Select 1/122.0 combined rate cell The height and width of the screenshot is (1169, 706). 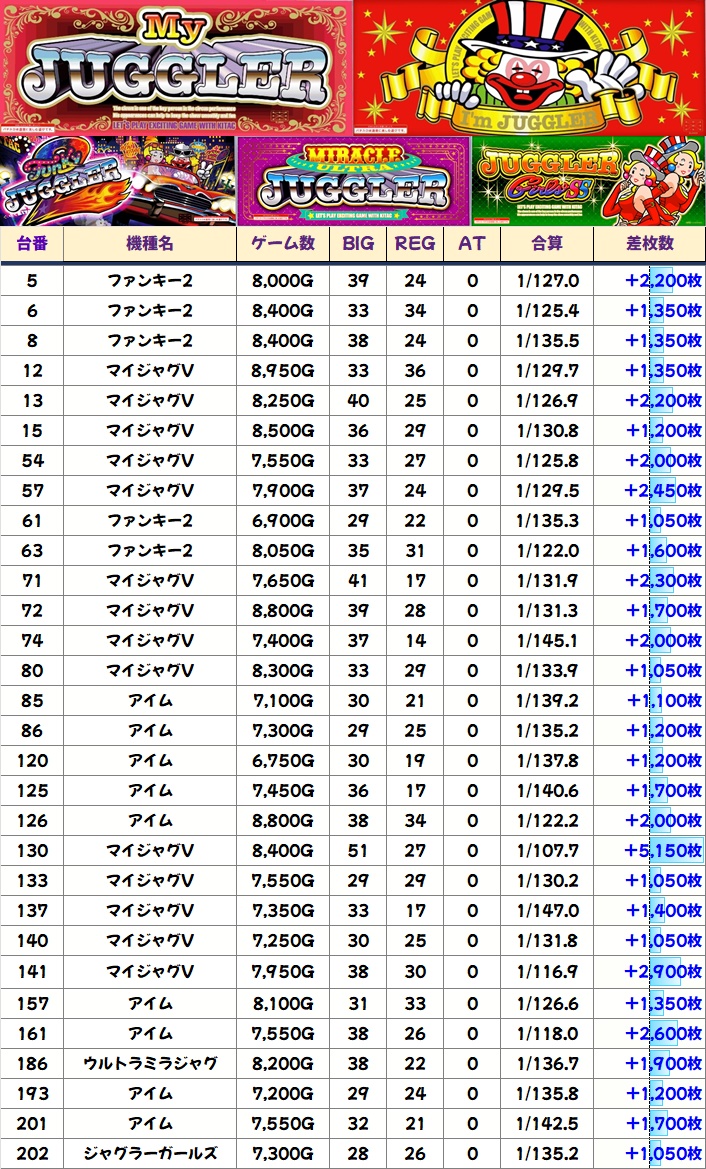[x=547, y=551]
